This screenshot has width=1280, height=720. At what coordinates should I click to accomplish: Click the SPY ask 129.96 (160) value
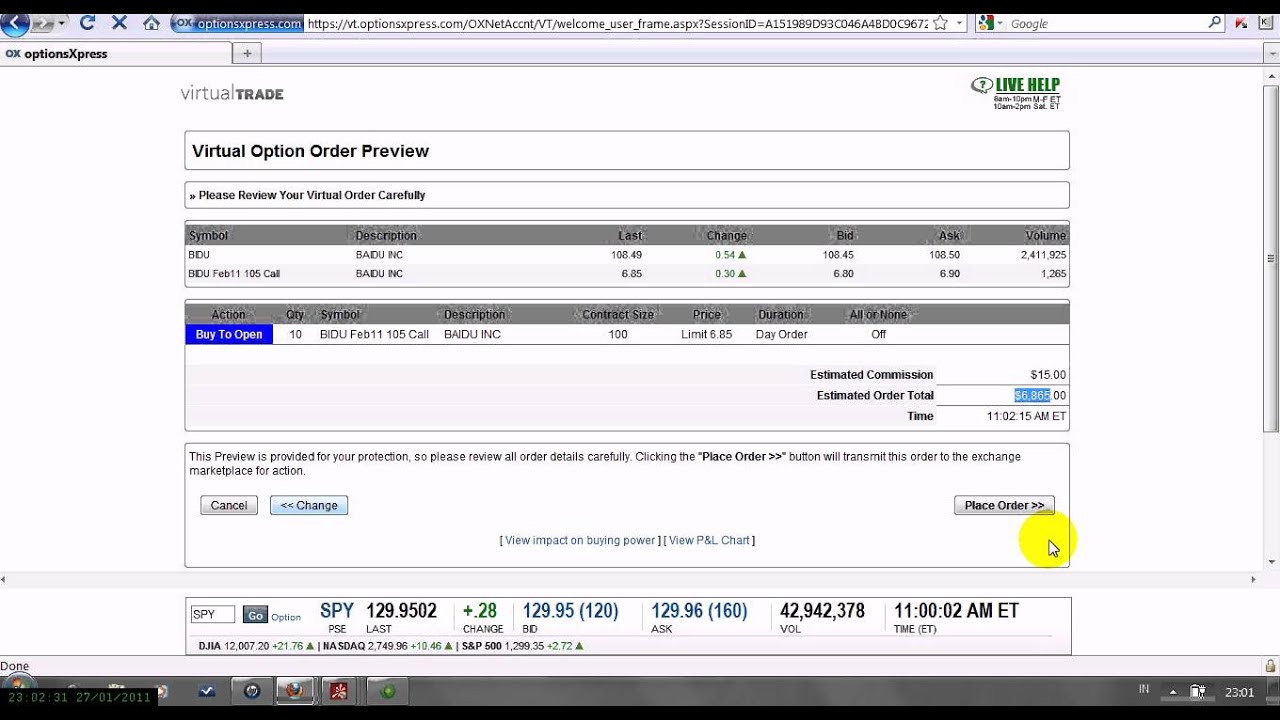tap(699, 611)
